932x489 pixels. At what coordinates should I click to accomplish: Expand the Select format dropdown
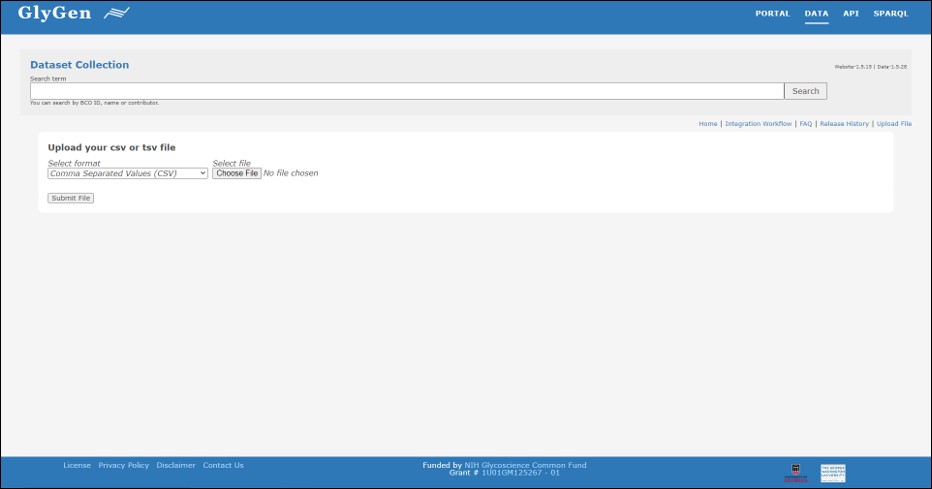128,173
